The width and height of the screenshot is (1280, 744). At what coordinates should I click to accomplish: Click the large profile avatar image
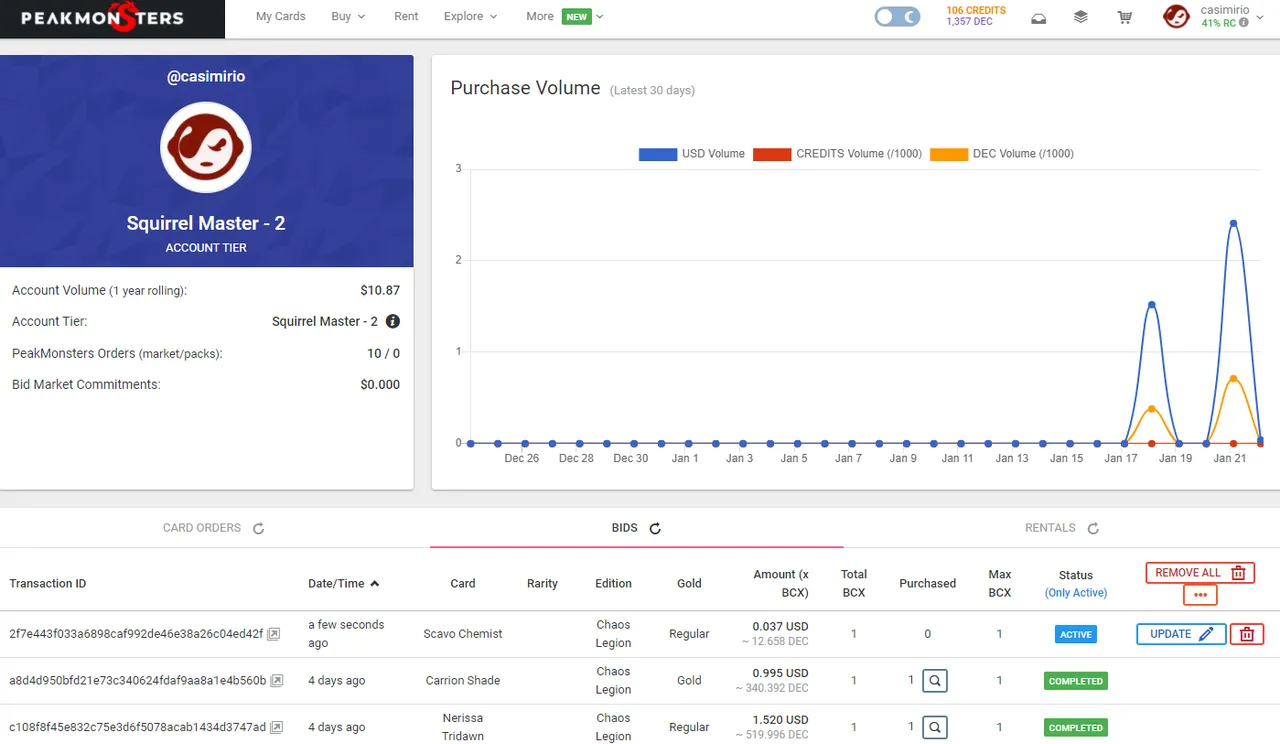206,147
